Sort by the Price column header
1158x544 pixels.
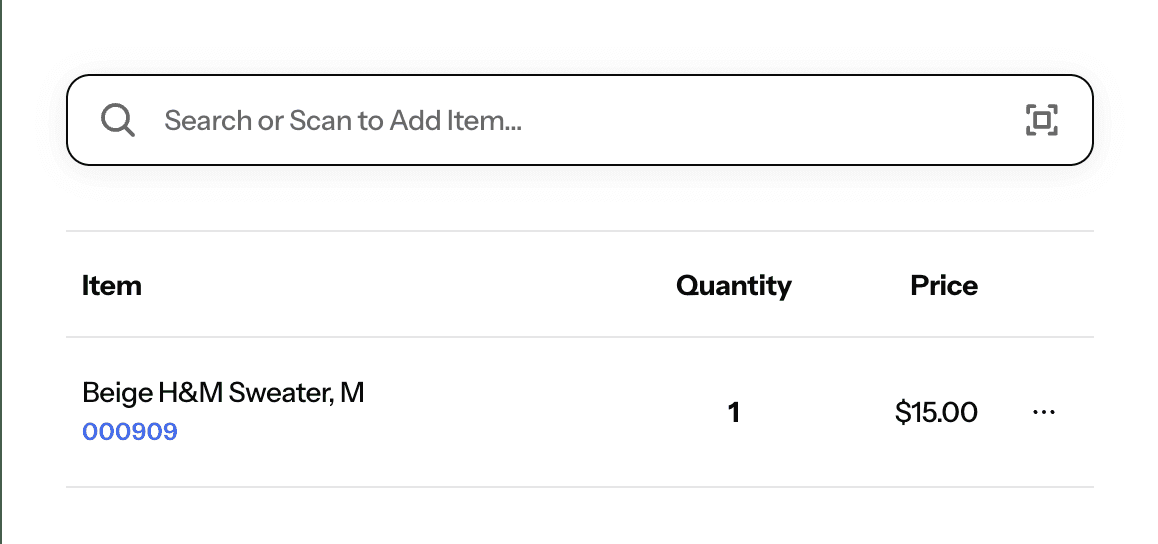point(944,285)
